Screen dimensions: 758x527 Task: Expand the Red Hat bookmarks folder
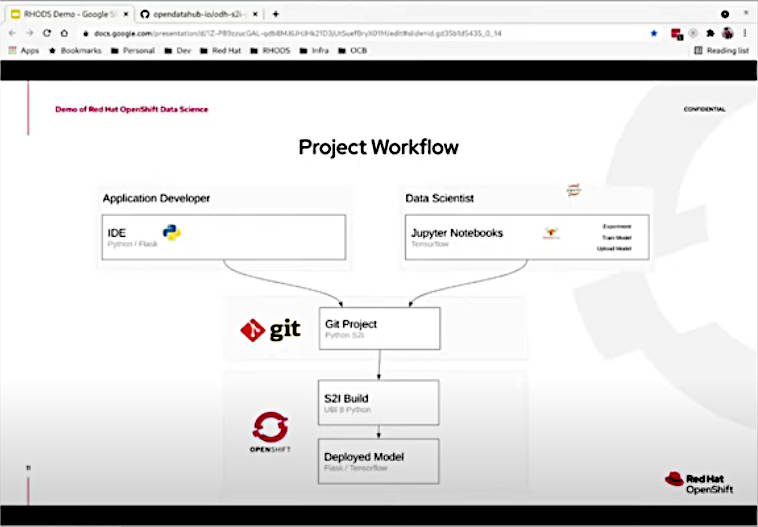(220, 50)
